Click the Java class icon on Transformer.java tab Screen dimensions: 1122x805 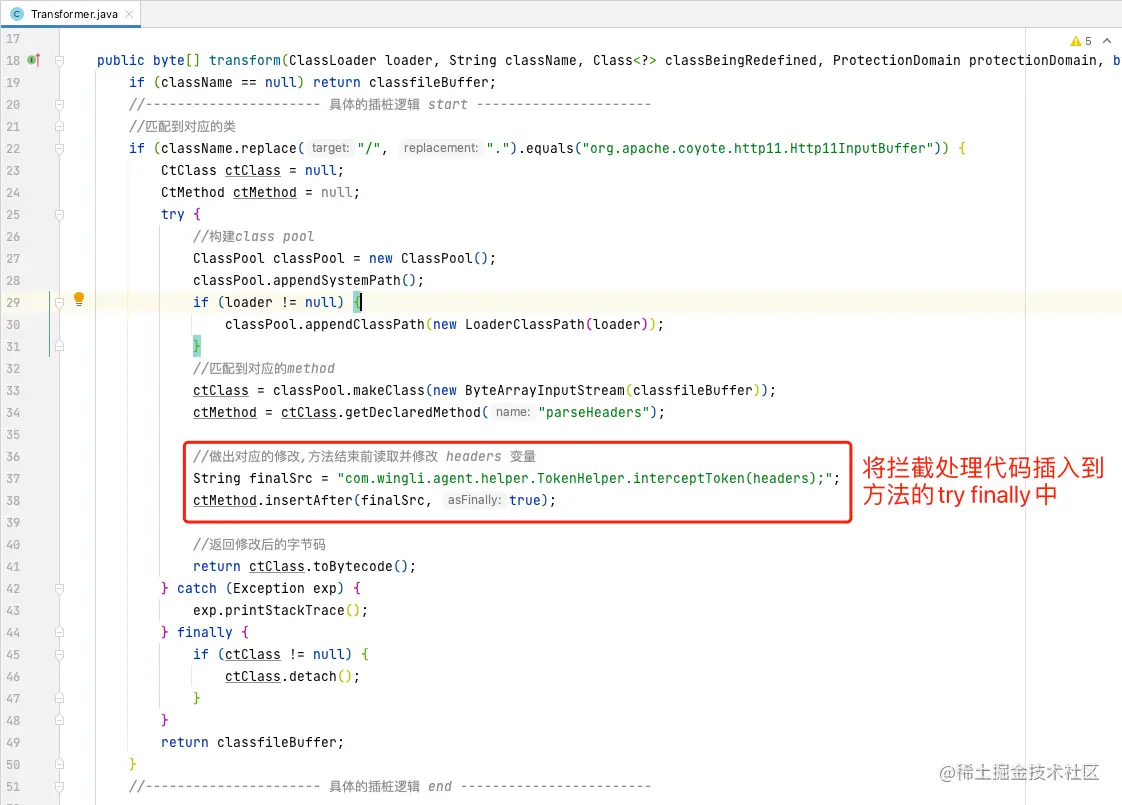click(17, 14)
